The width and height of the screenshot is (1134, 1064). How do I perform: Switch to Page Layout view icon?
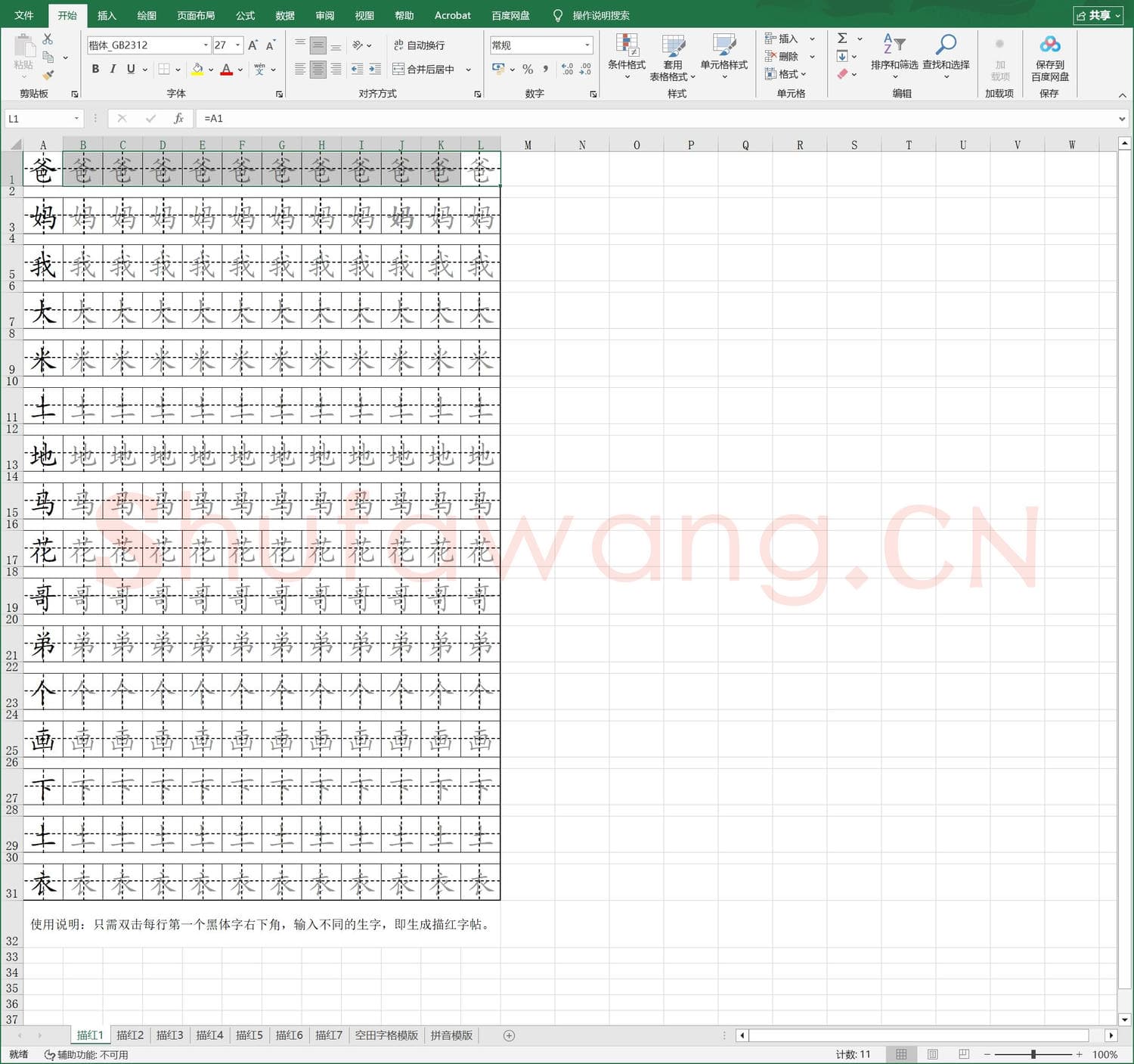(932, 1054)
